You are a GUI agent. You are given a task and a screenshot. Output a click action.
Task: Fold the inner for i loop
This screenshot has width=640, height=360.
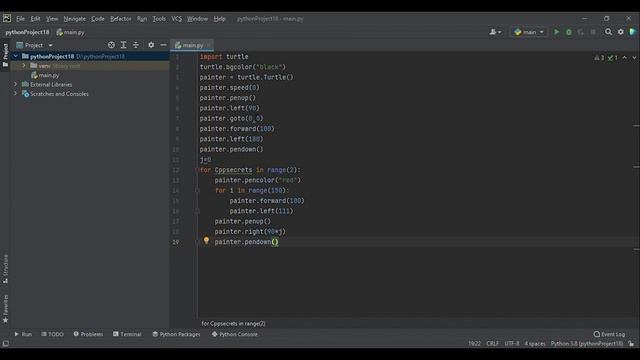point(198,190)
